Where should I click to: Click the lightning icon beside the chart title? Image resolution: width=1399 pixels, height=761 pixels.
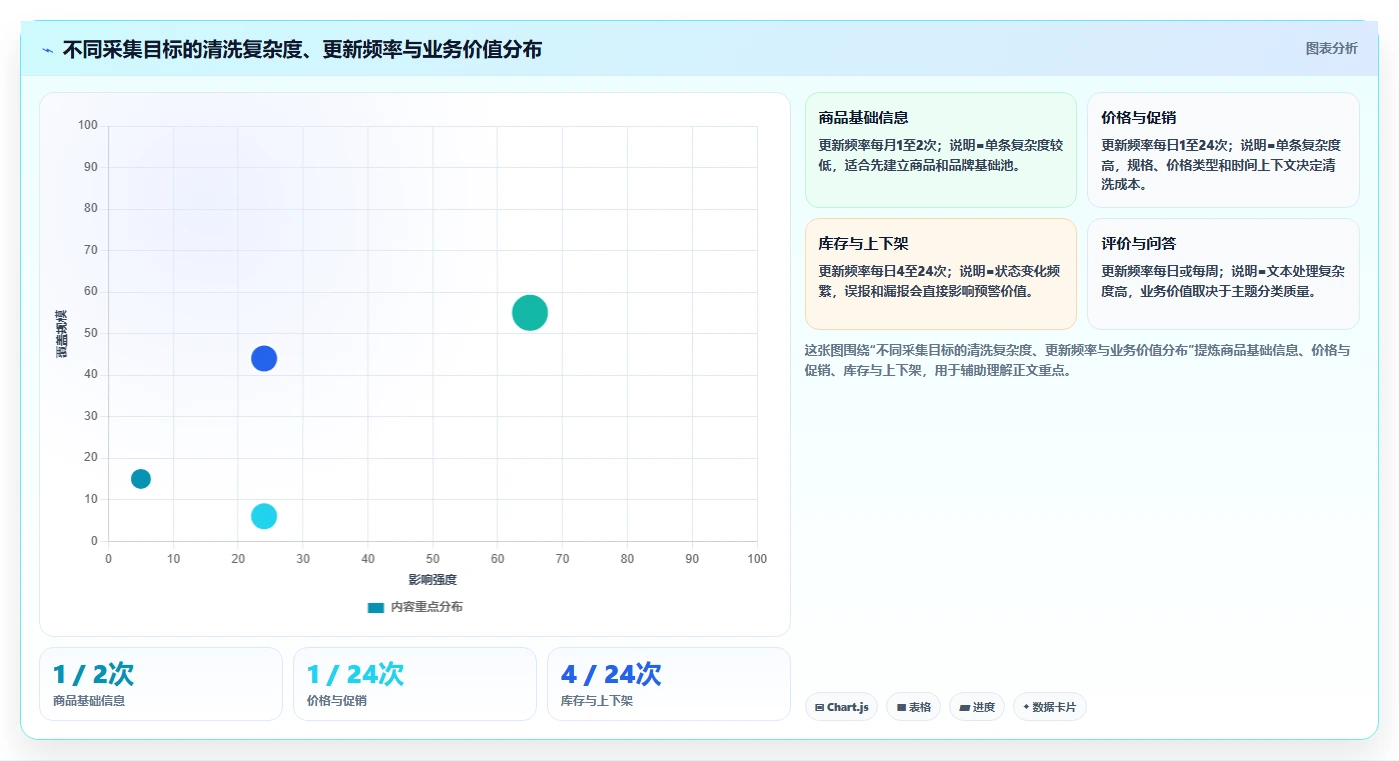click(47, 50)
